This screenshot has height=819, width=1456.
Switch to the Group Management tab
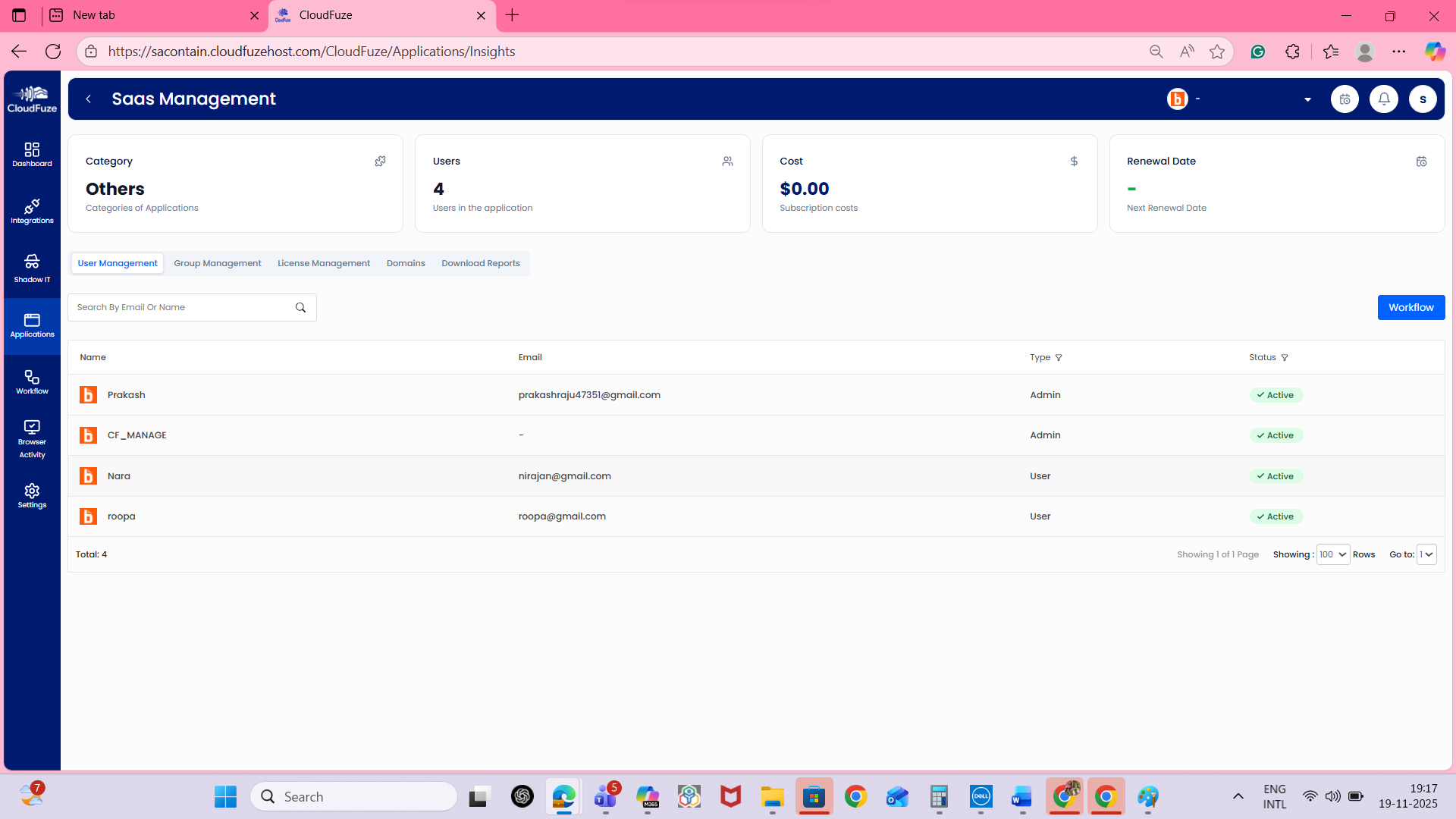coord(217,263)
